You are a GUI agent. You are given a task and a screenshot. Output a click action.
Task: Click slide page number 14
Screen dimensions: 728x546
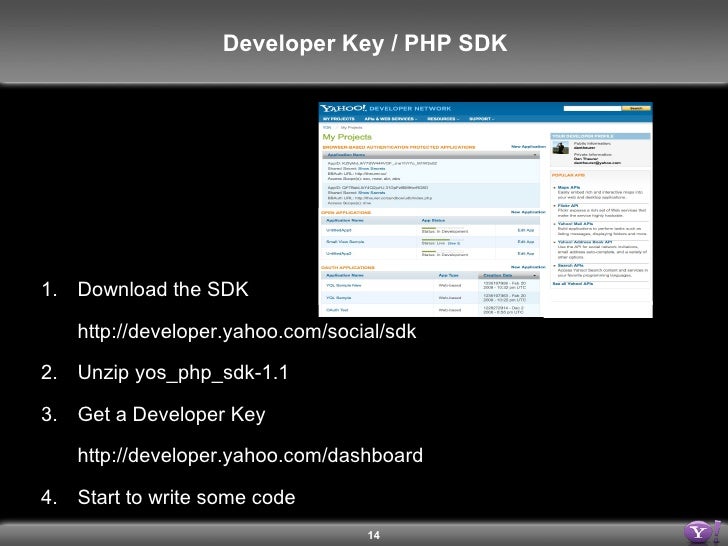click(374, 535)
